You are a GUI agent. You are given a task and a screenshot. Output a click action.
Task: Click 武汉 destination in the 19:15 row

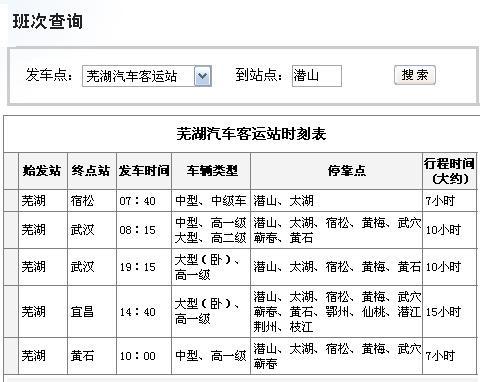(x=92, y=267)
